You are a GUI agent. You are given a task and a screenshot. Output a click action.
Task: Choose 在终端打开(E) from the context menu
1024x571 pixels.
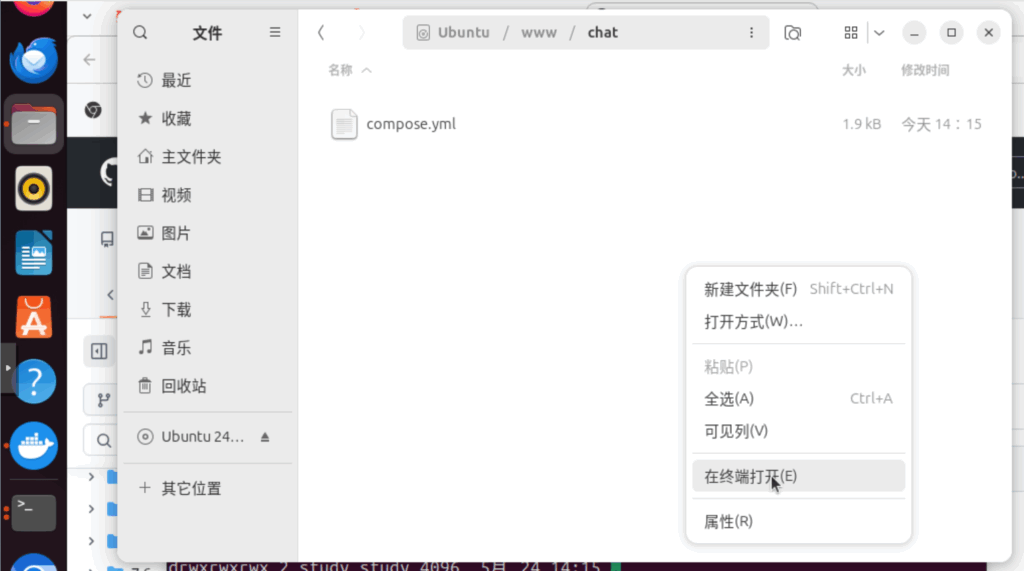[x=798, y=476]
